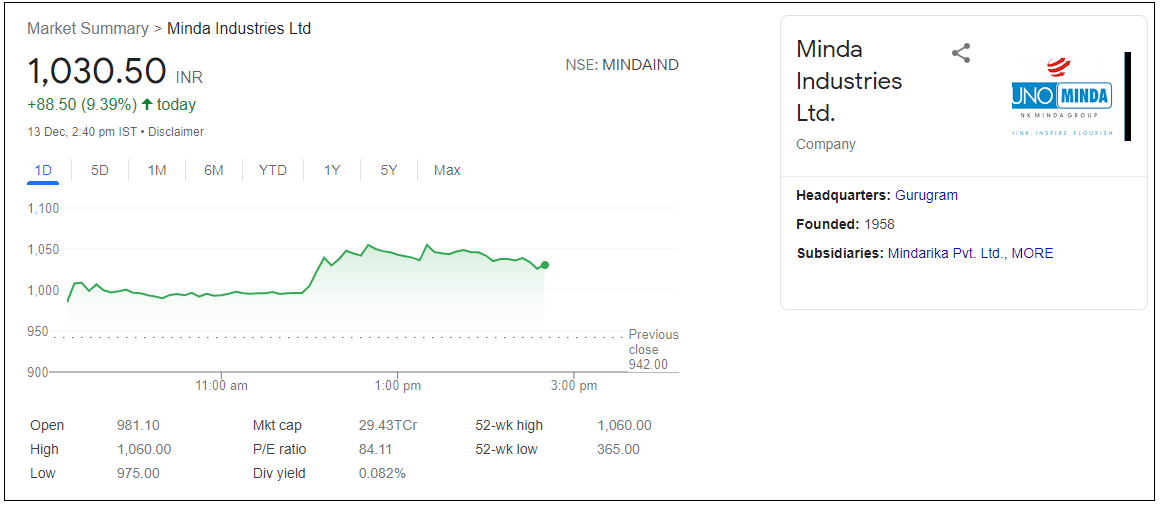Show the 6M chart range
This screenshot has width=1160, height=506.
click(x=214, y=170)
